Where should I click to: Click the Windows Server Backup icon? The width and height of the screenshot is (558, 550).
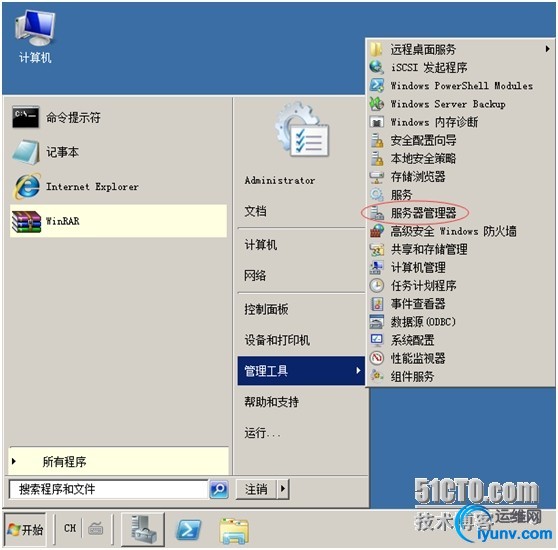(376, 104)
